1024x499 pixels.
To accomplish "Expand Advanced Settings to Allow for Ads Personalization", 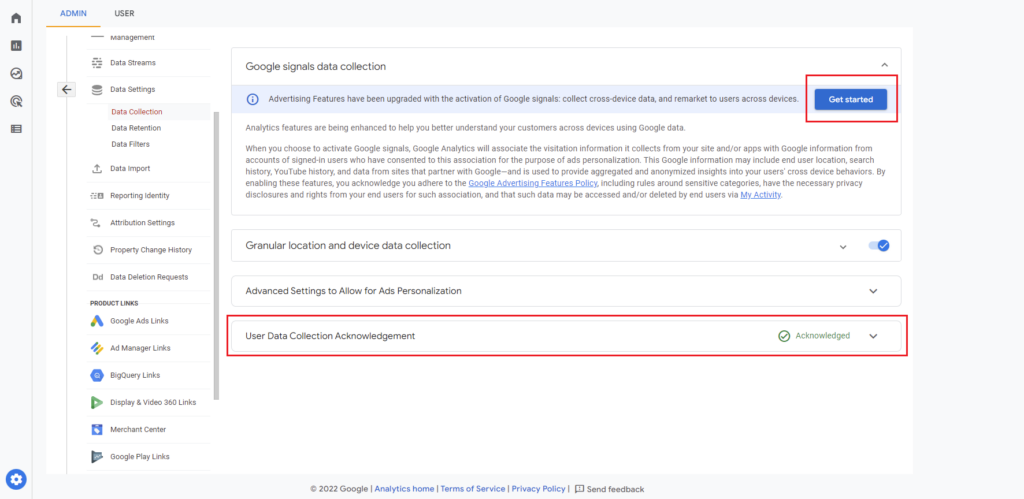I will click(x=873, y=291).
